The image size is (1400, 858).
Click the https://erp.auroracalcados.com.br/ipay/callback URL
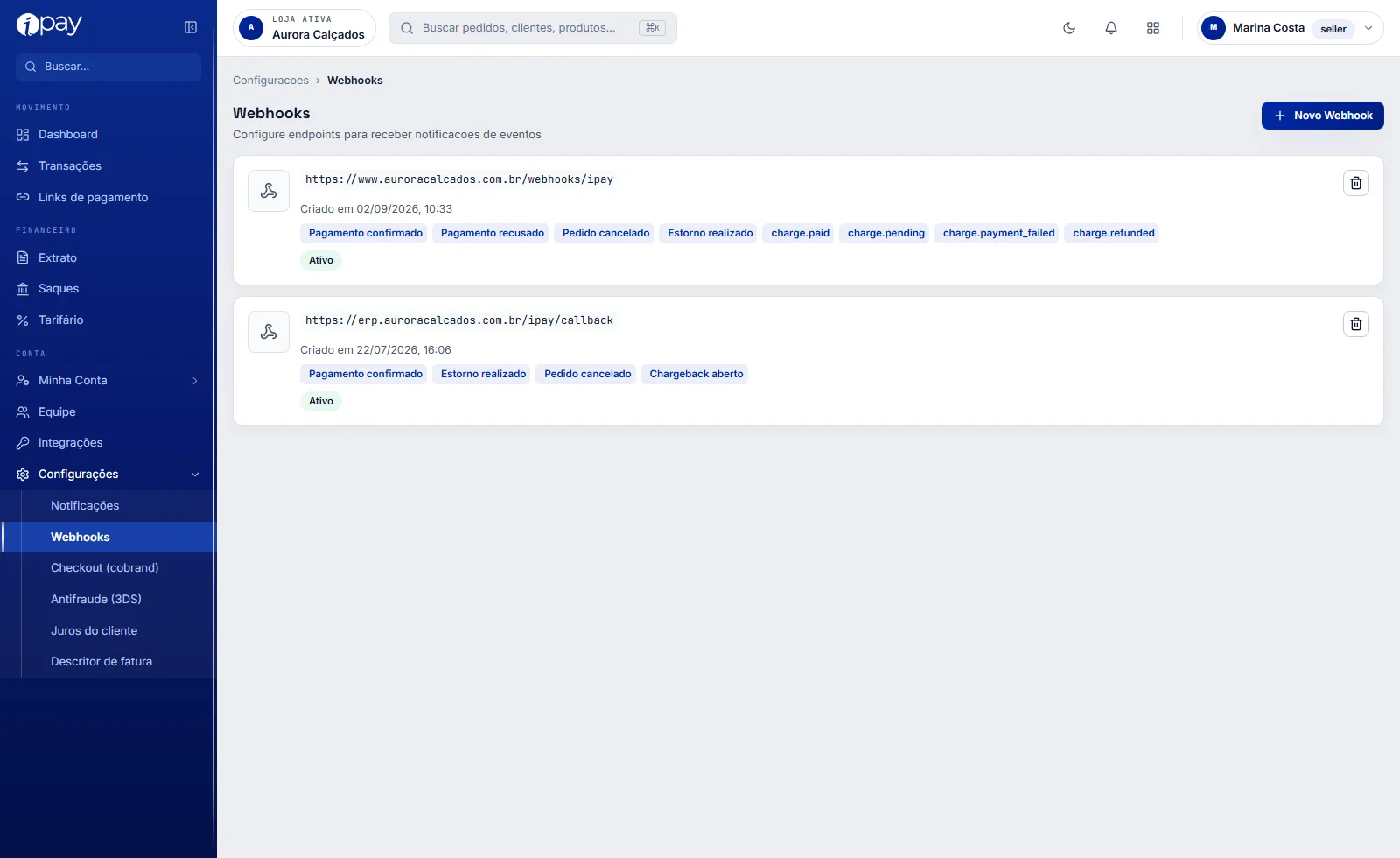[x=458, y=320]
